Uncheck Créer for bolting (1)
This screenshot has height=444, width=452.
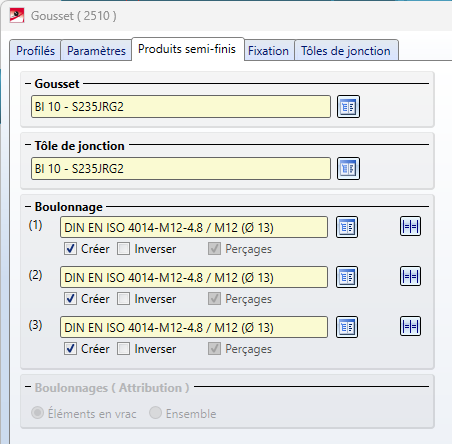[70, 249]
